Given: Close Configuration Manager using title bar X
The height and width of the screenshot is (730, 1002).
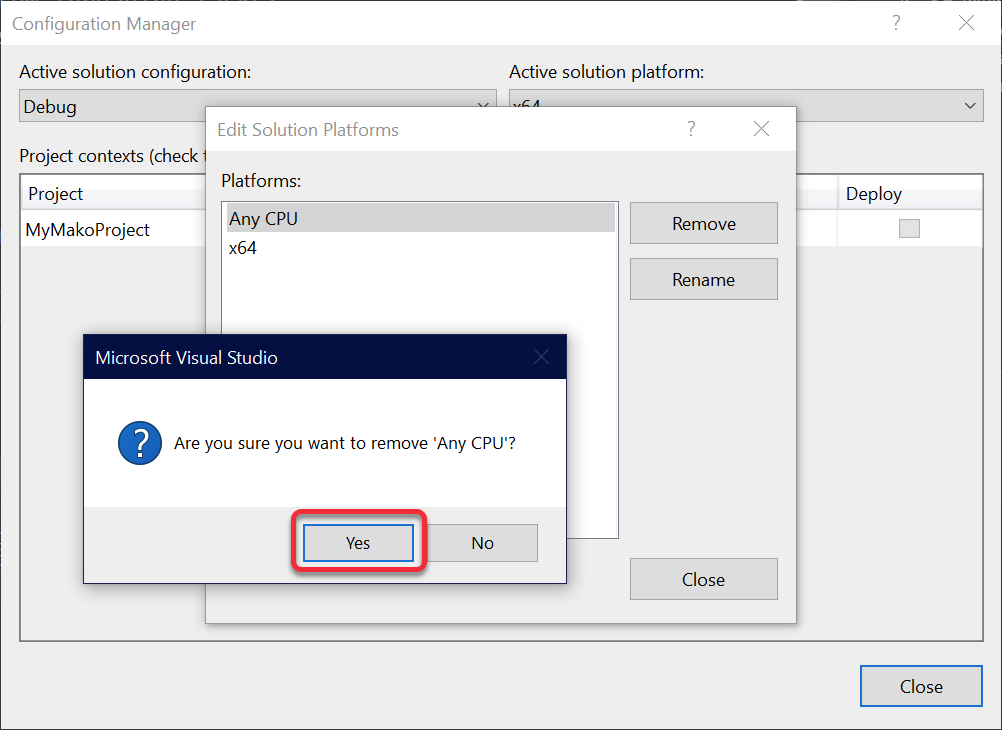Looking at the screenshot, I should click(965, 23).
